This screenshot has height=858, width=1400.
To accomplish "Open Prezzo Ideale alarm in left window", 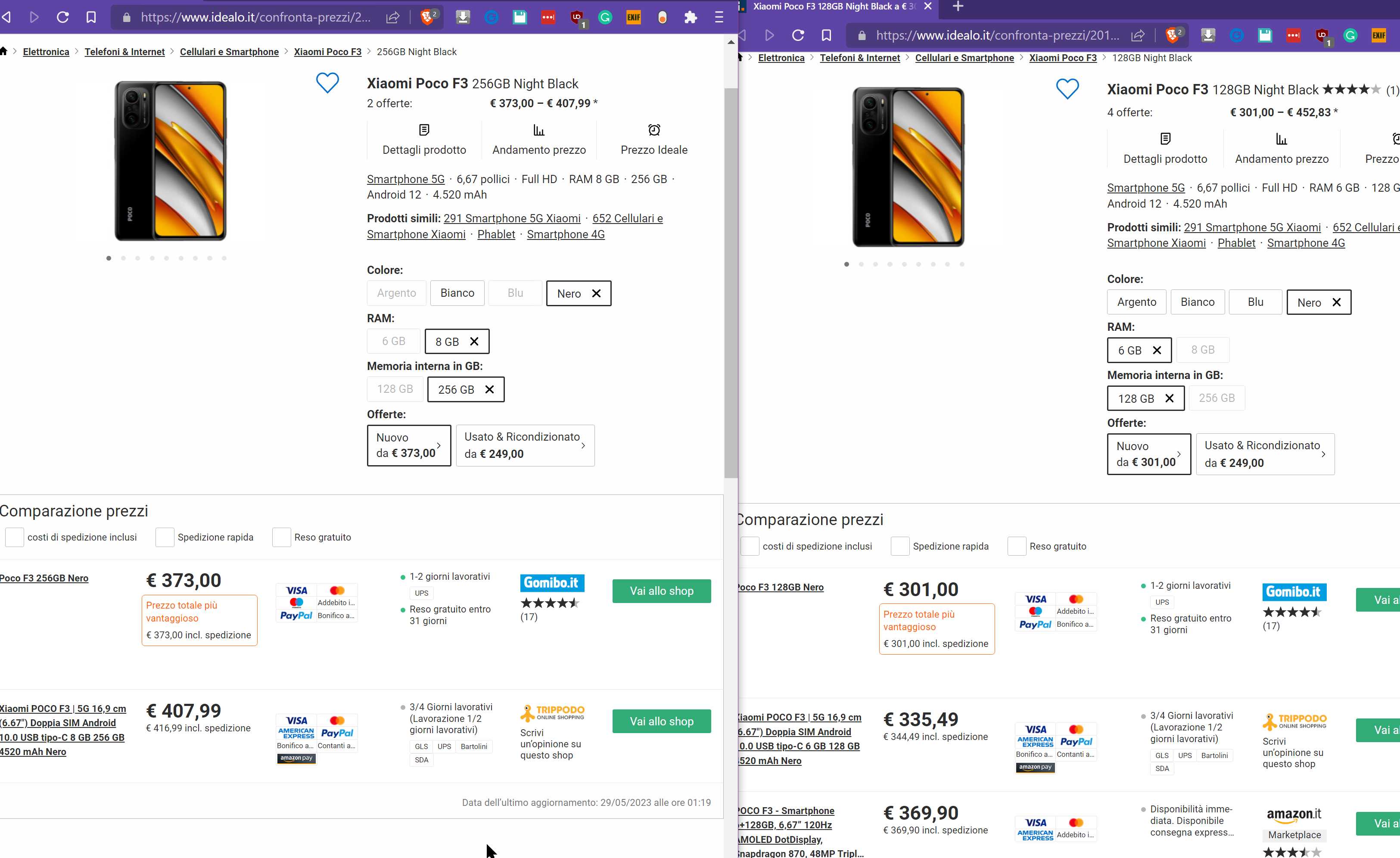I will click(x=654, y=140).
